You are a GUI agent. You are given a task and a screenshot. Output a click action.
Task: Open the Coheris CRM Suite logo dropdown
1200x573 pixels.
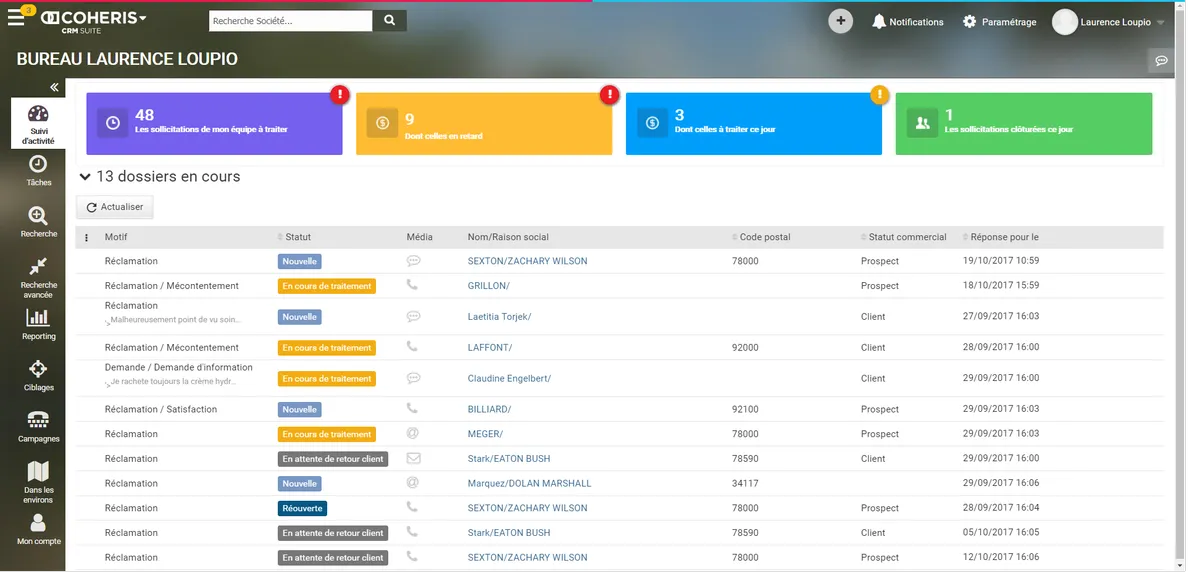point(95,22)
